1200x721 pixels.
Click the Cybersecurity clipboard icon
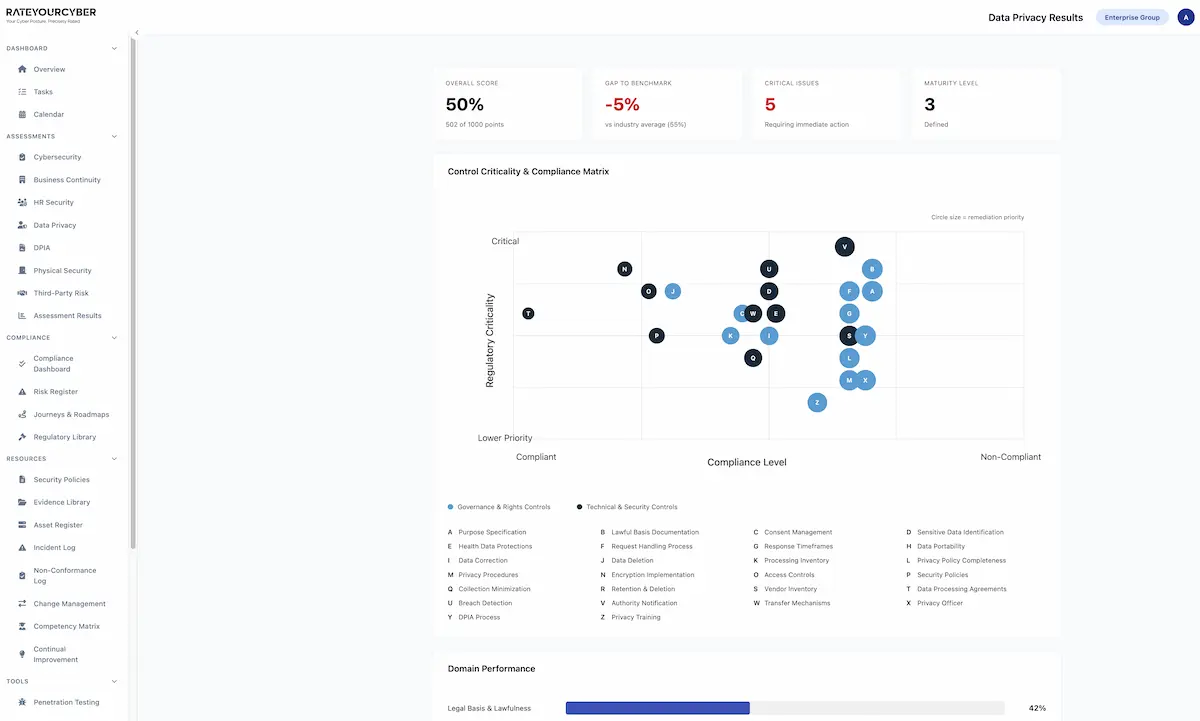(x=22, y=157)
